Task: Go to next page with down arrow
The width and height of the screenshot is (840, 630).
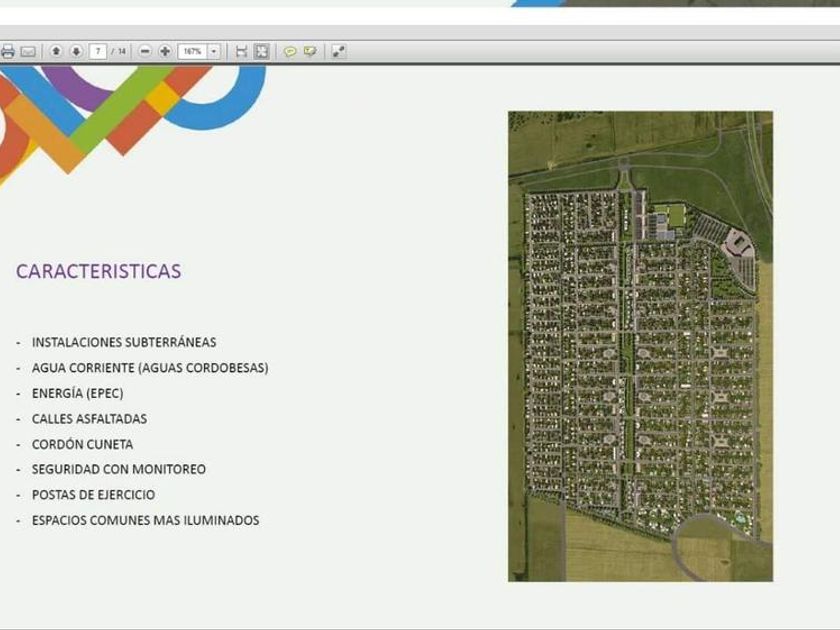Action: [76, 51]
